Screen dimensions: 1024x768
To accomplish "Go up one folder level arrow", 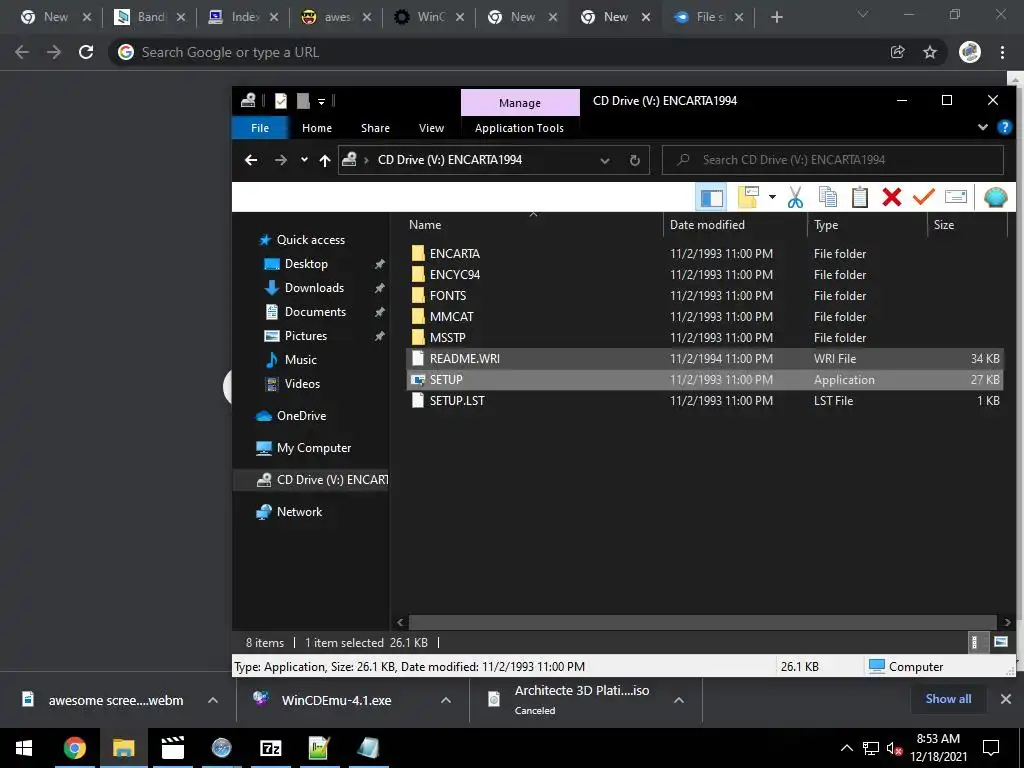I will (325, 160).
